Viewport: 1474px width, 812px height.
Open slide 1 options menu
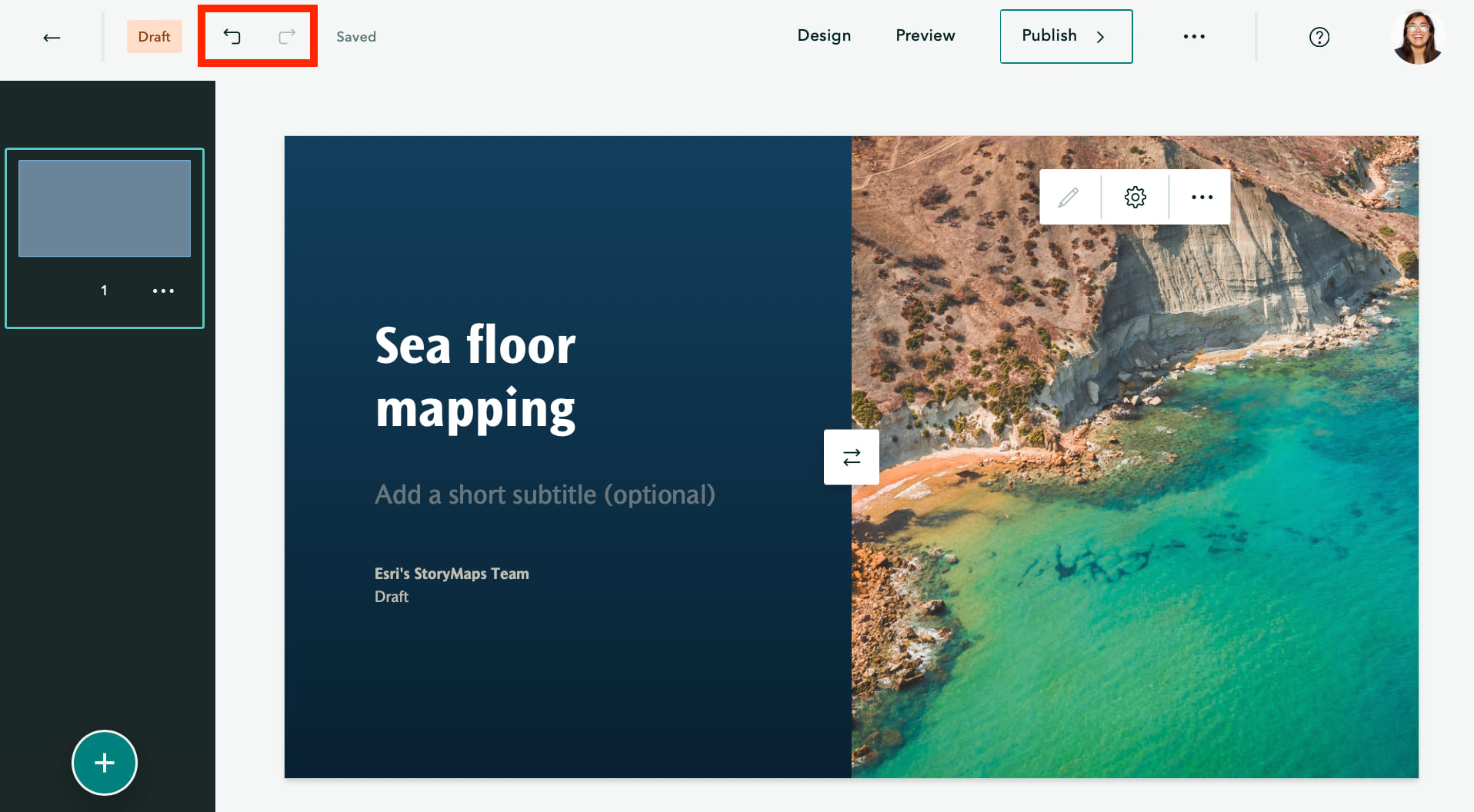[163, 291]
